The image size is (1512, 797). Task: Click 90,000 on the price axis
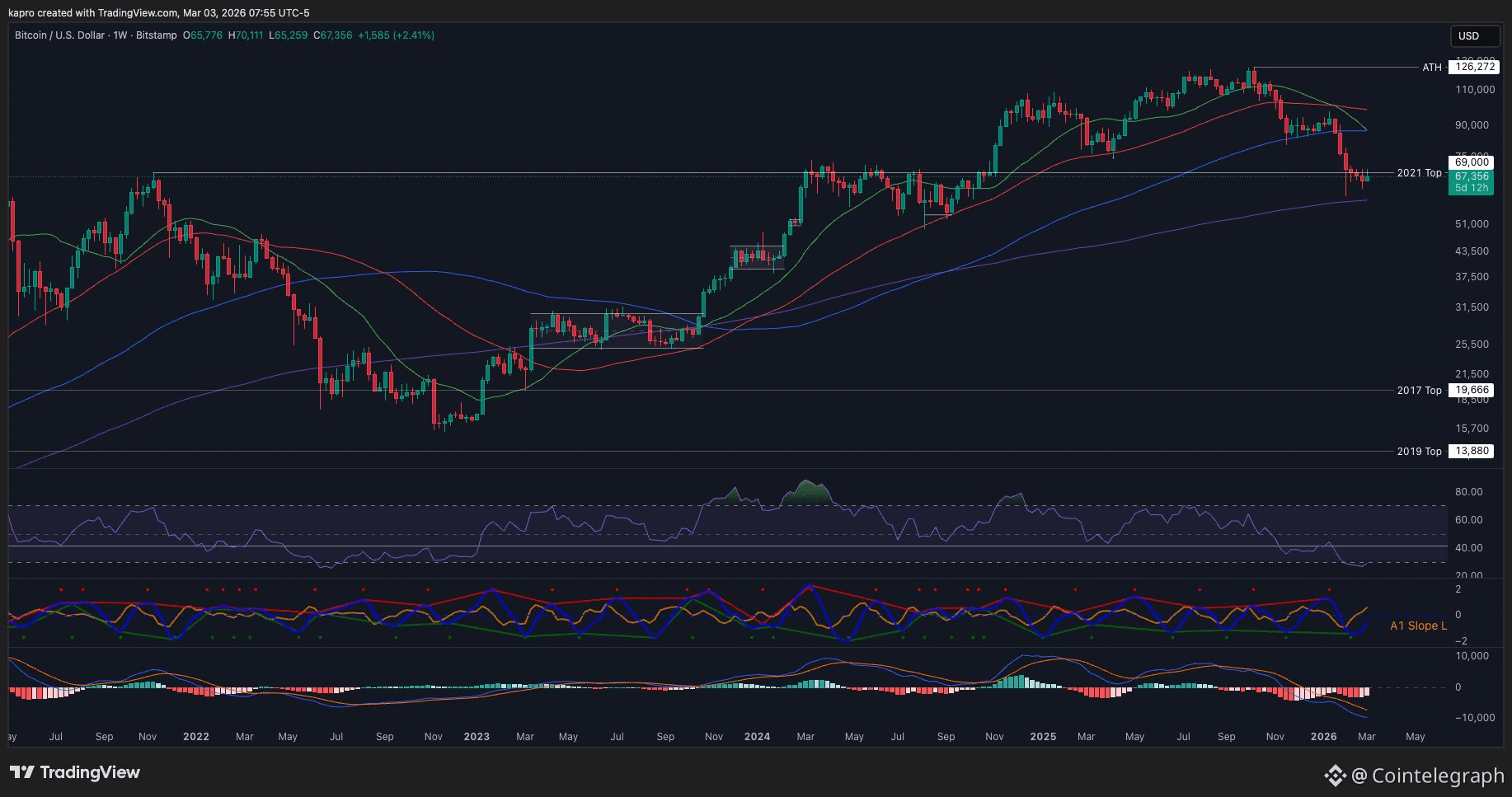[x=1472, y=125]
